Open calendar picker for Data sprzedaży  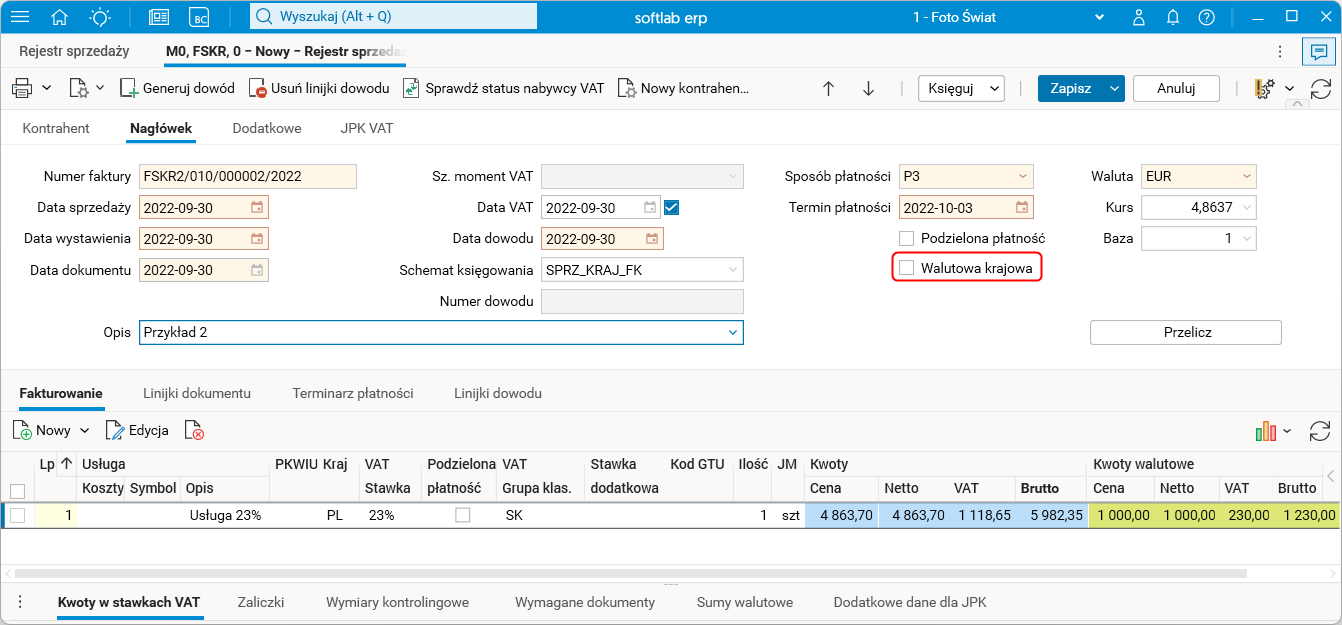(x=257, y=208)
